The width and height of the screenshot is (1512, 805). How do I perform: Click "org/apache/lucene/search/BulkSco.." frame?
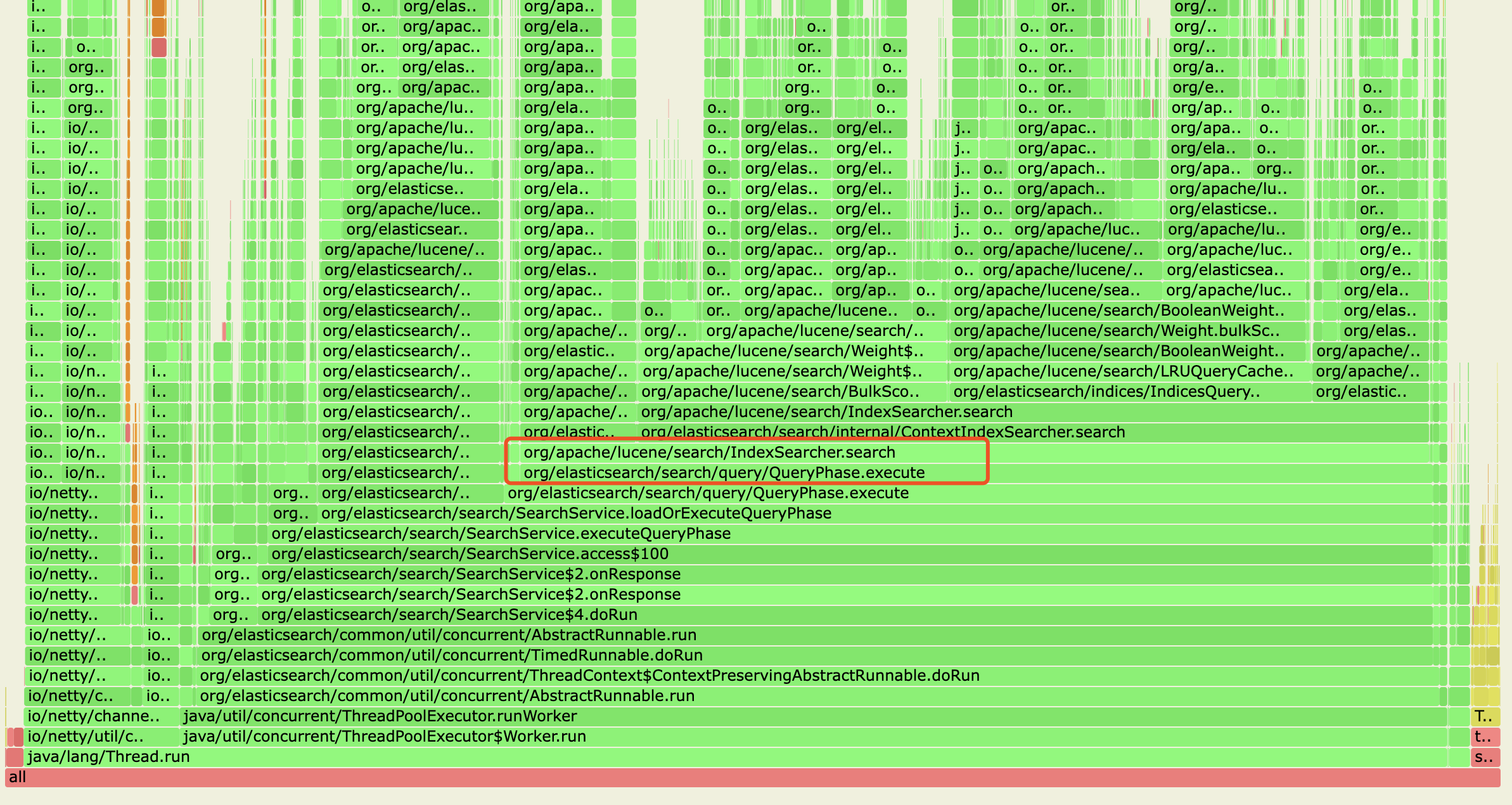point(792,392)
